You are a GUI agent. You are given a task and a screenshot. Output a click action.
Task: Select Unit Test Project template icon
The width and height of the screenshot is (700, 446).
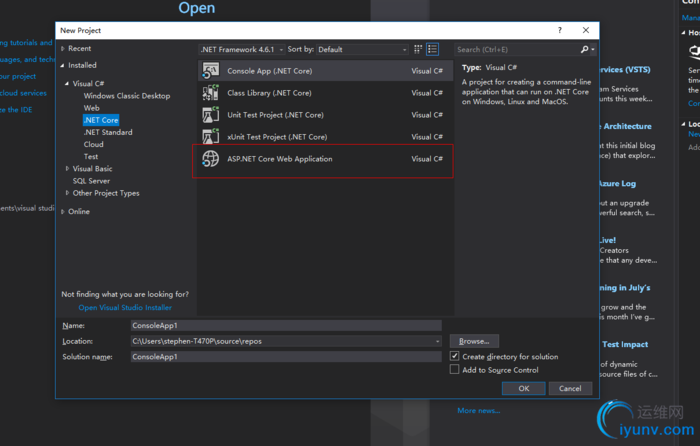click(x=210, y=115)
